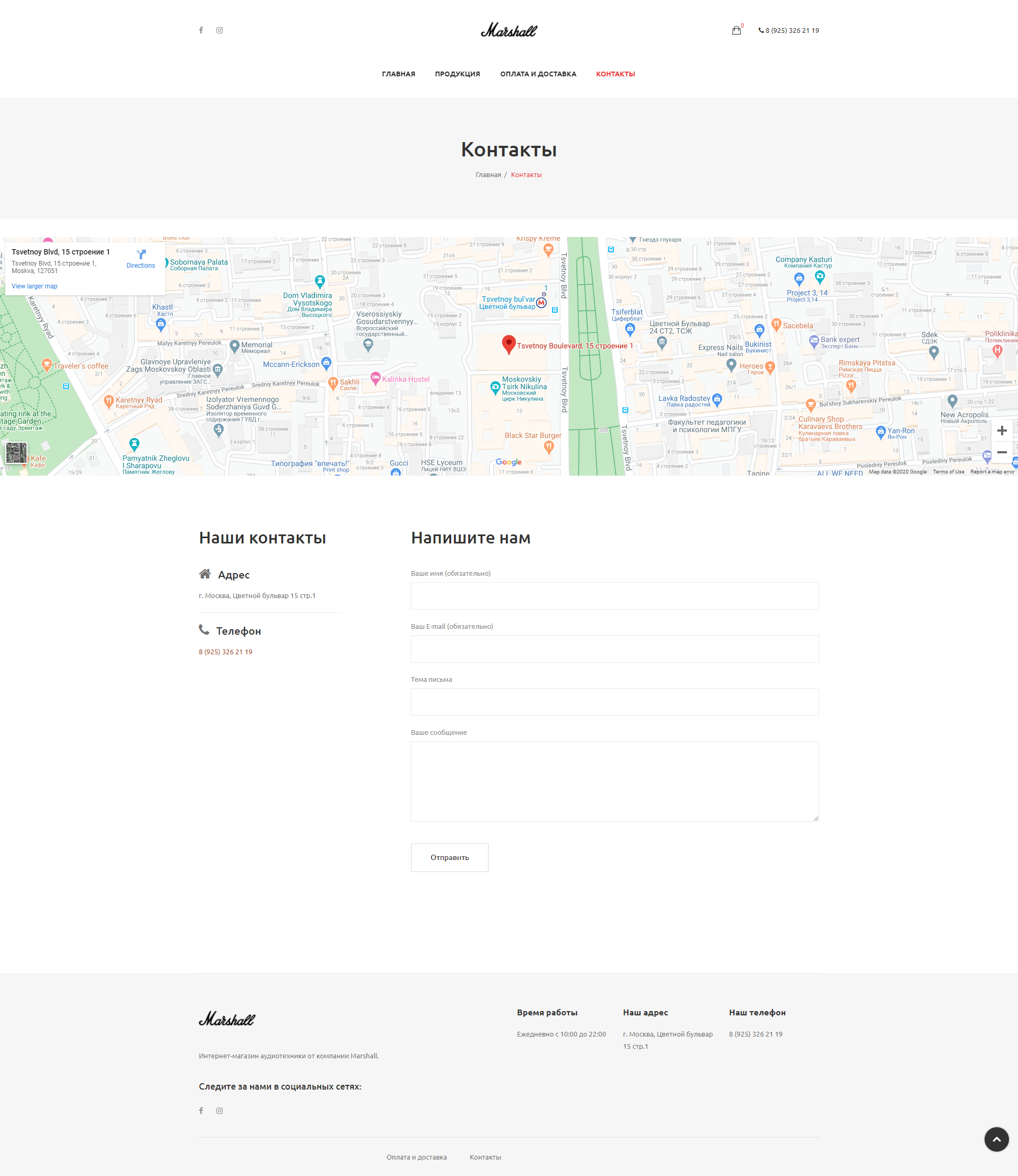This screenshot has height=1176, width=1018.
Task: Toggle the satellite view thumbnail on the map
Action: [16, 453]
